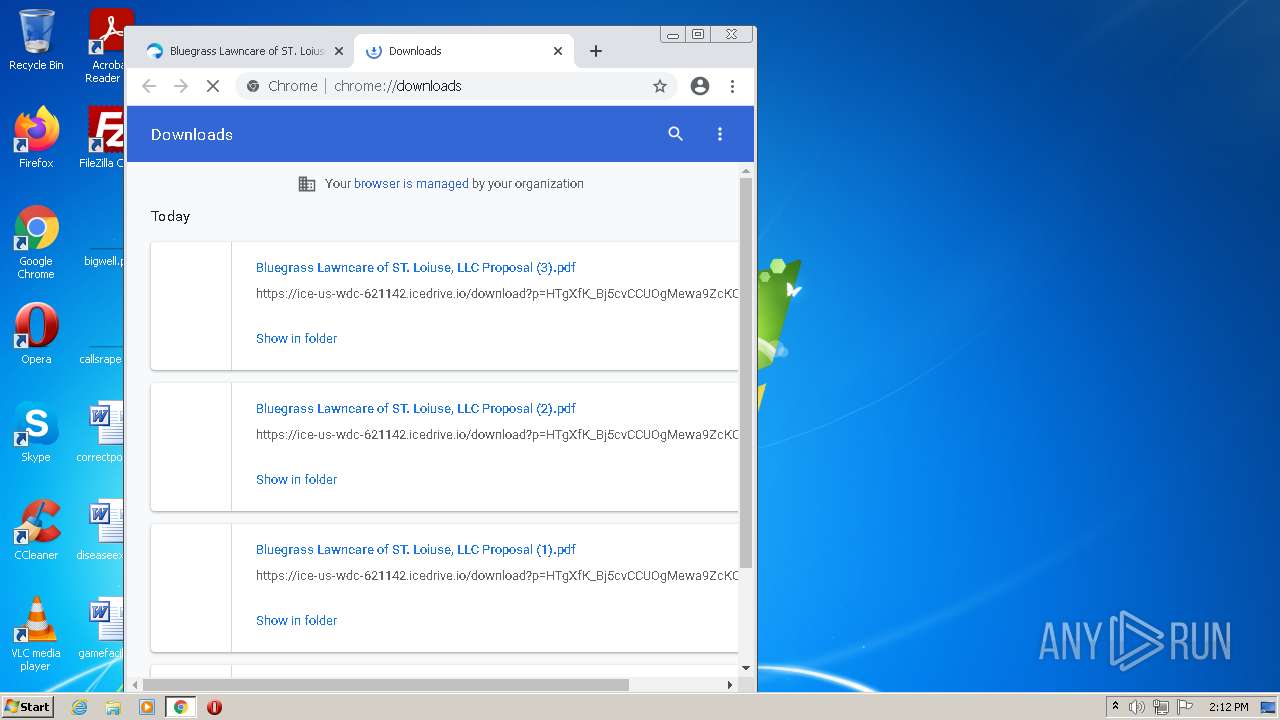Show Proposal (3).pdf in folder
The height and width of the screenshot is (720, 1280).
pyautogui.click(x=296, y=338)
